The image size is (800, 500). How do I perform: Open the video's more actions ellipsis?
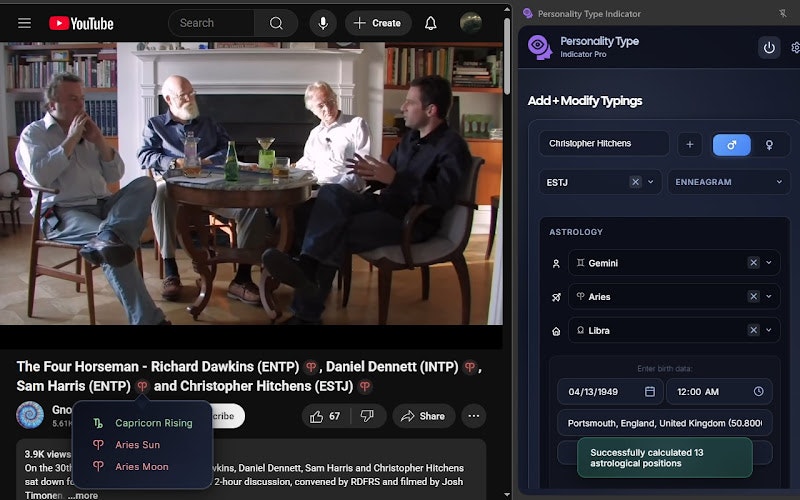tap(473, 416)
